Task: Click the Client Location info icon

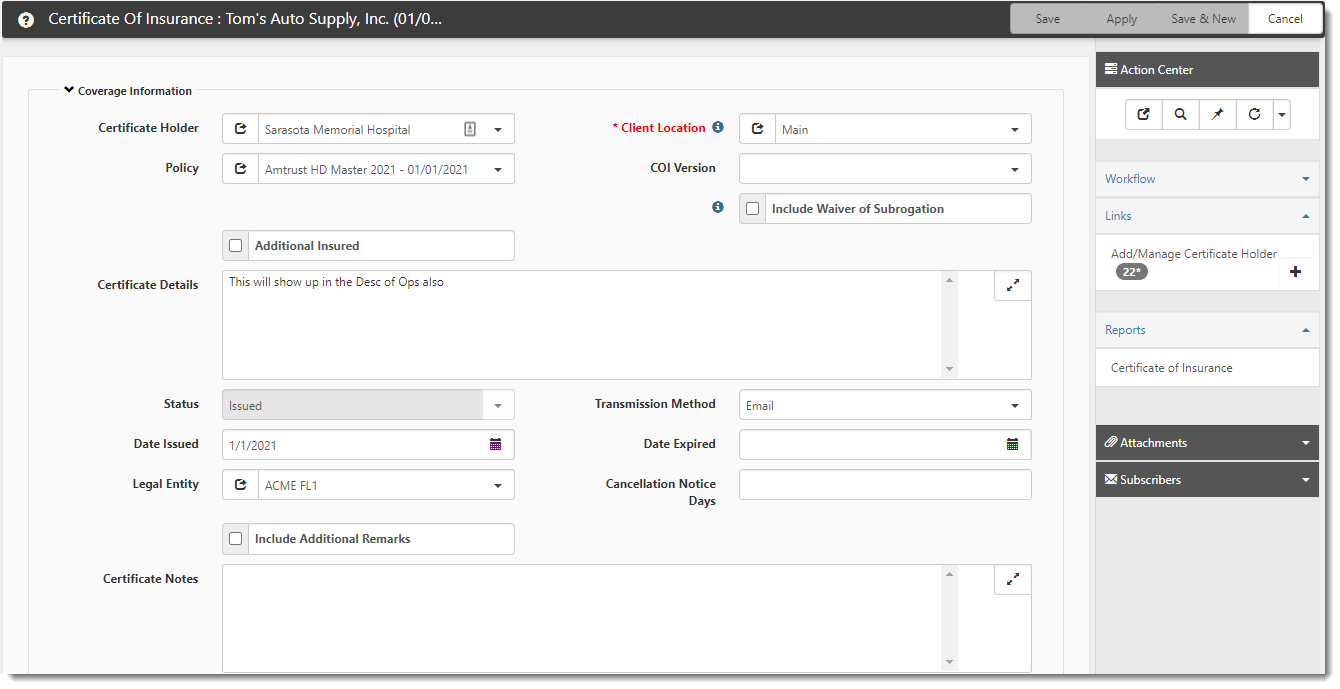Action: pyautogui.click(x=717, y=128)
